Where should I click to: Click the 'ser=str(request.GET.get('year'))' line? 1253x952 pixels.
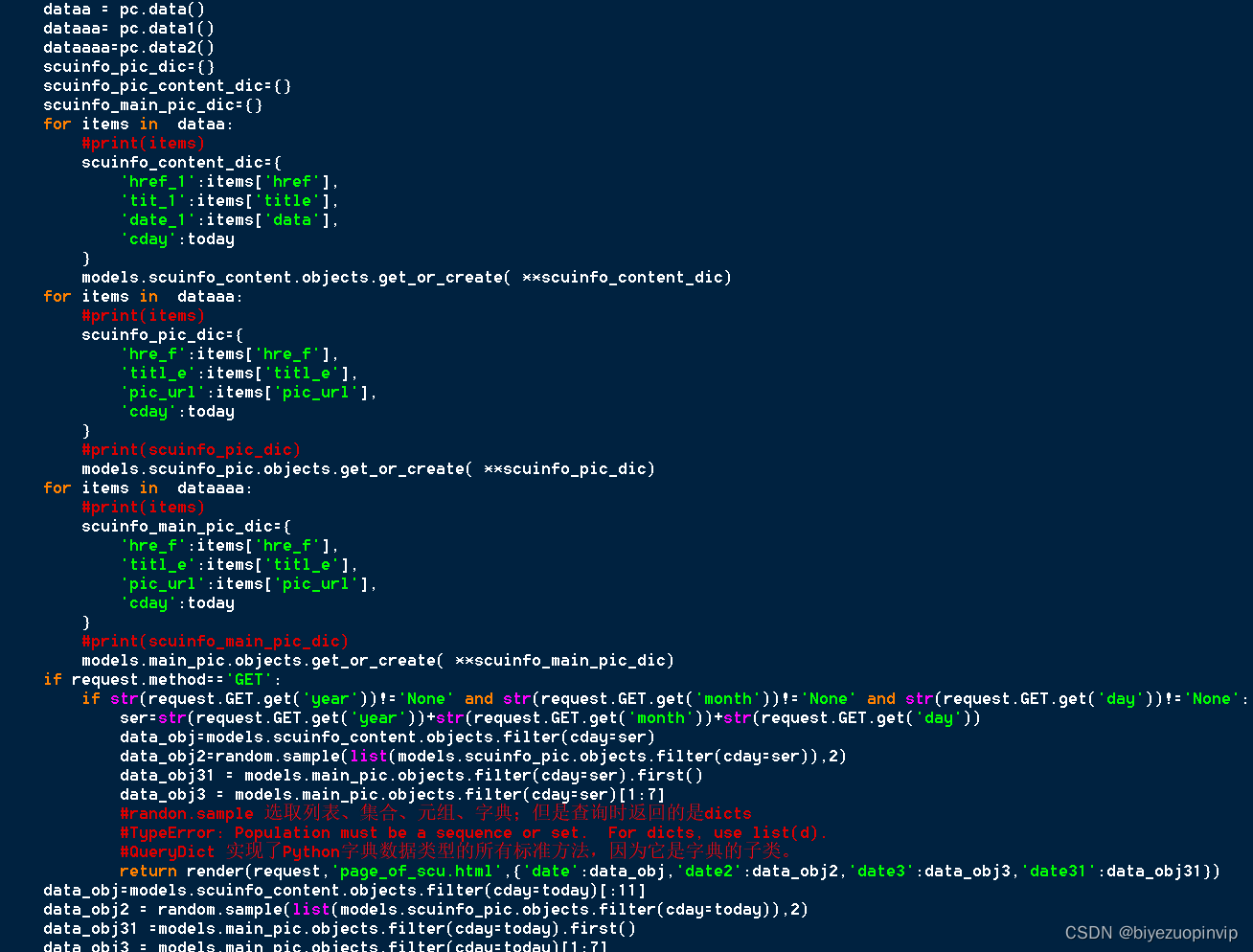pos(551,718)
